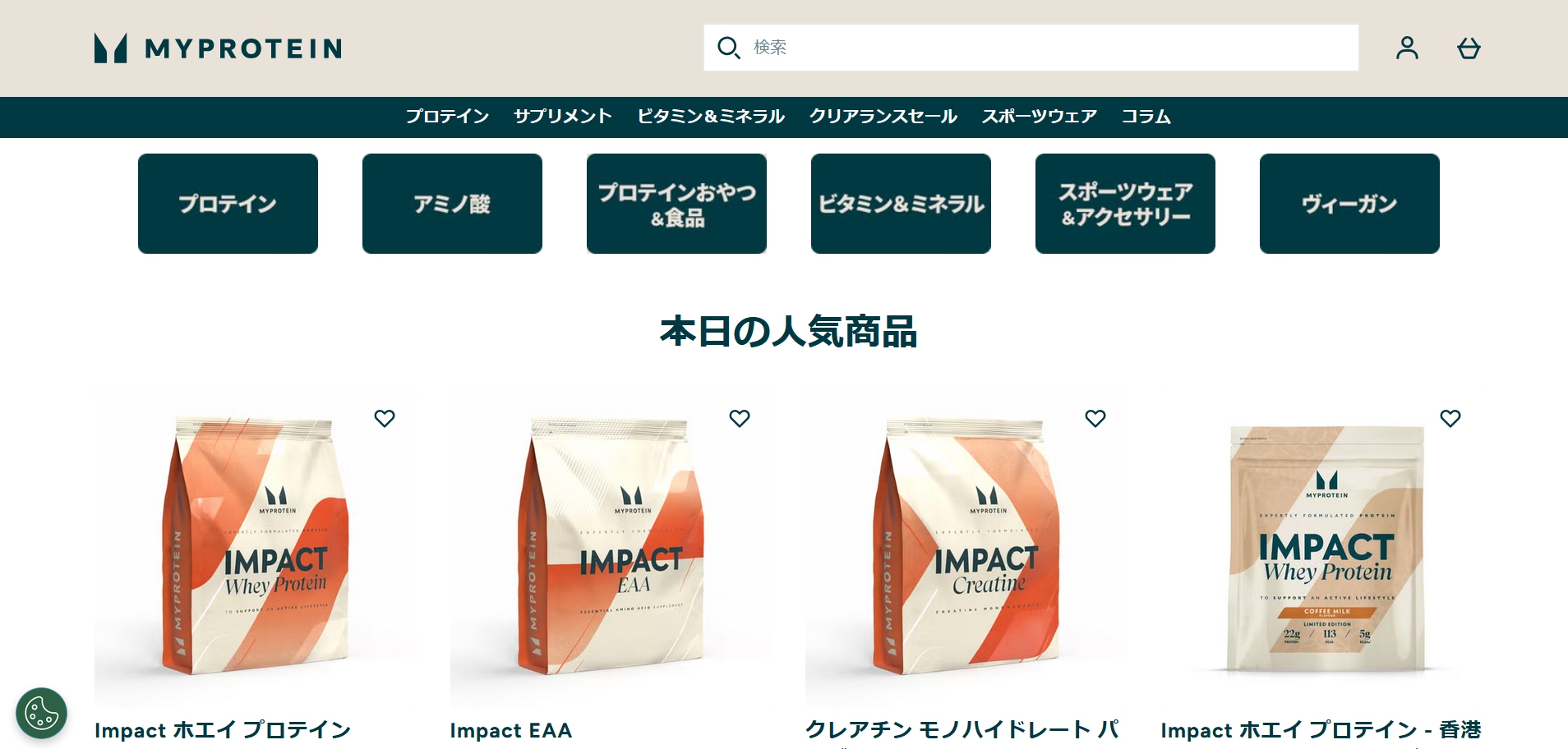Open the クリアランスセール menu item
This screenshot has width=1568, height=749.
(883, 117)
